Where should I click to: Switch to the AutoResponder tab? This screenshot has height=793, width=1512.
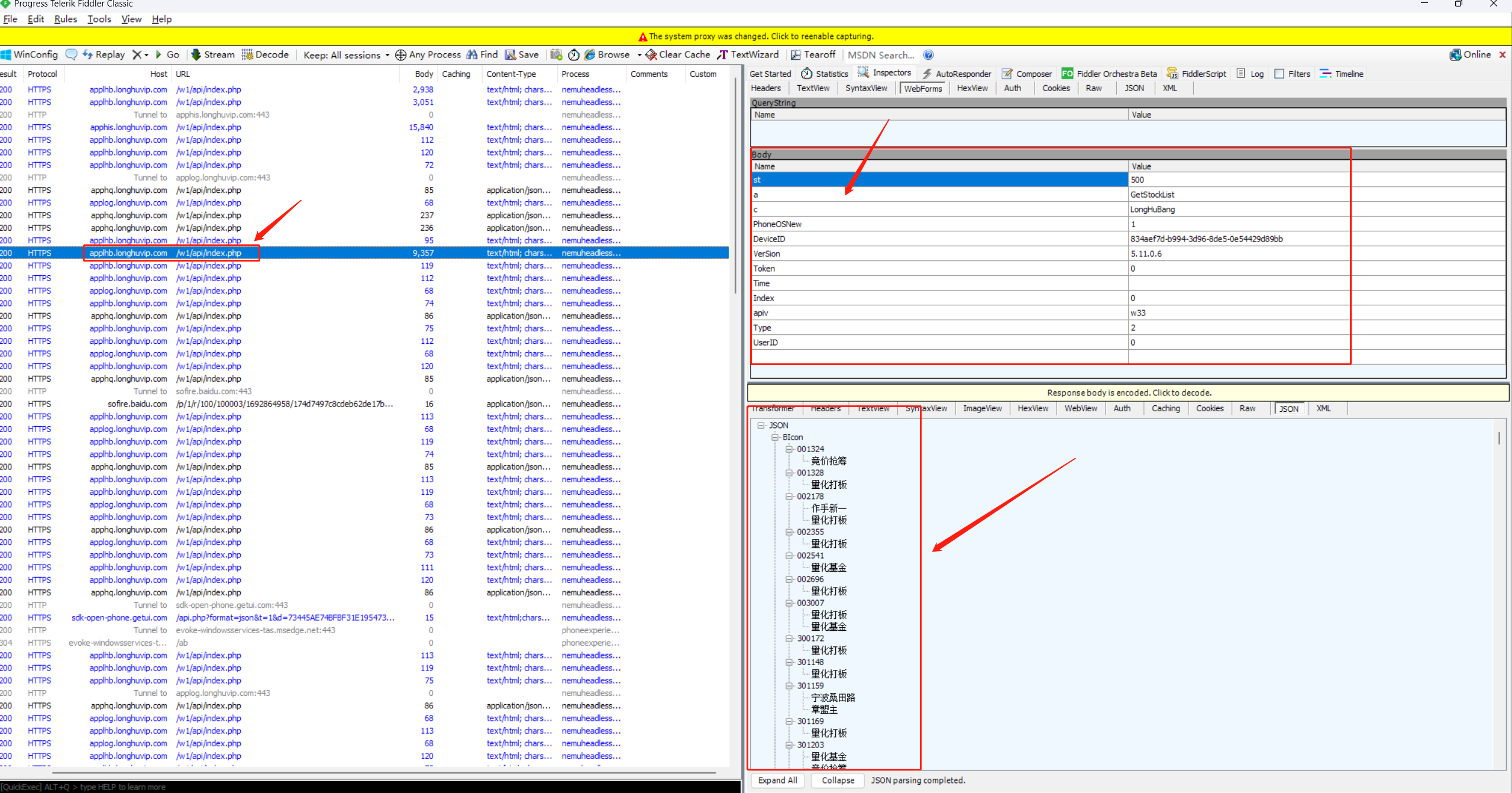pyautogui.click(x=957, y=73)
